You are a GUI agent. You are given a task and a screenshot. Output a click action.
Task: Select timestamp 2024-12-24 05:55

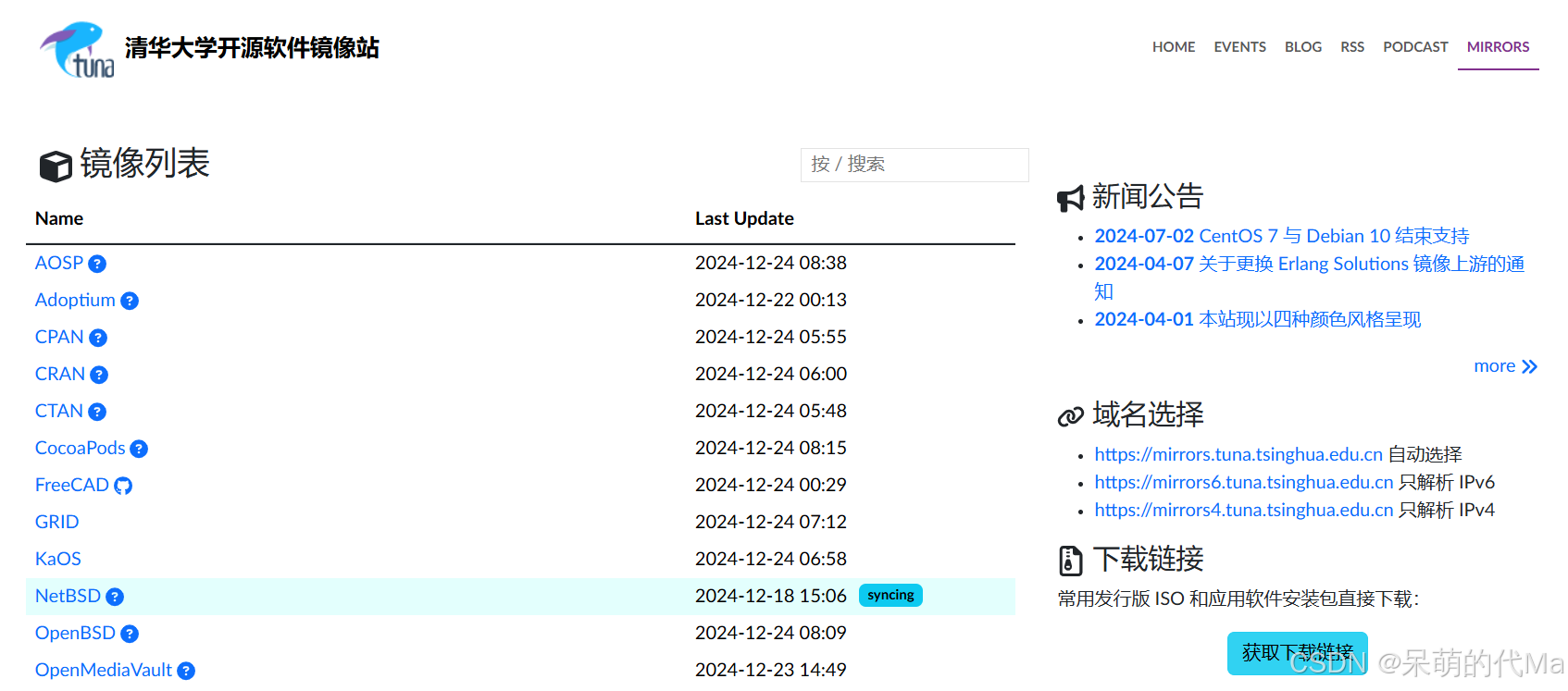click(x=771, y=337)
